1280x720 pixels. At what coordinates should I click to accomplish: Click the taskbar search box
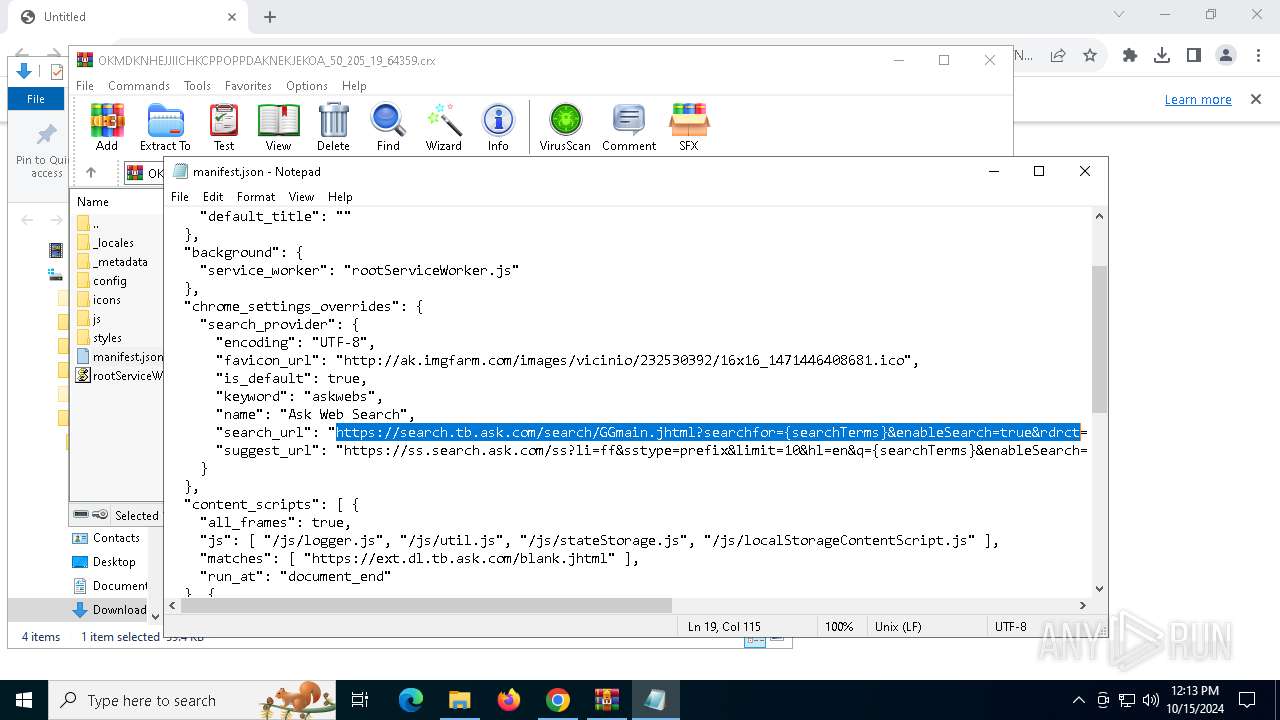192,700
